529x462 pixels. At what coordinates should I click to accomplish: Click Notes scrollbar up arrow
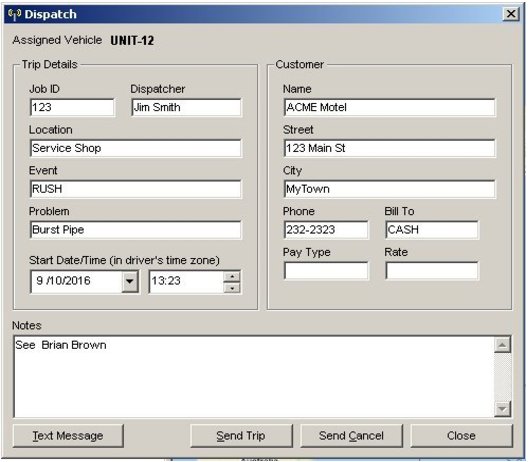pos(502,345)
